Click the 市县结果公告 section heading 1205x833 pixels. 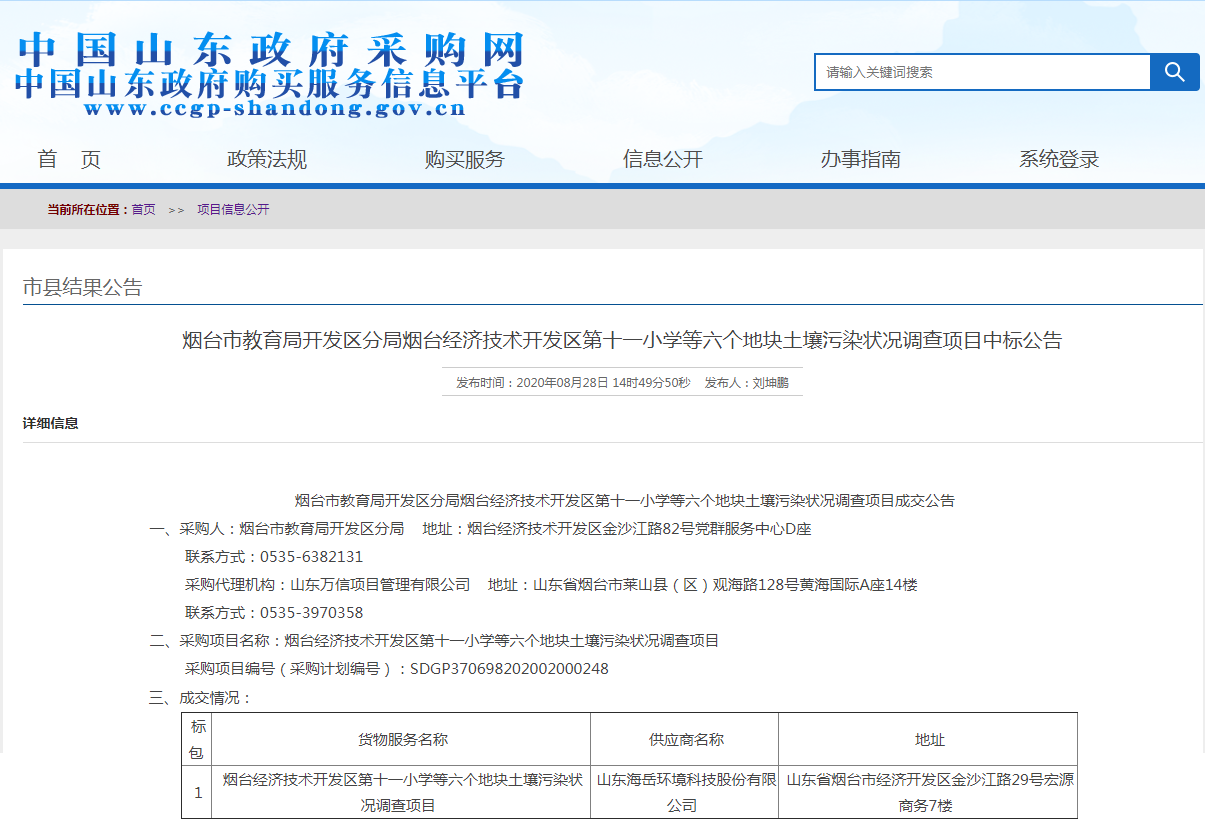(83, 288)
